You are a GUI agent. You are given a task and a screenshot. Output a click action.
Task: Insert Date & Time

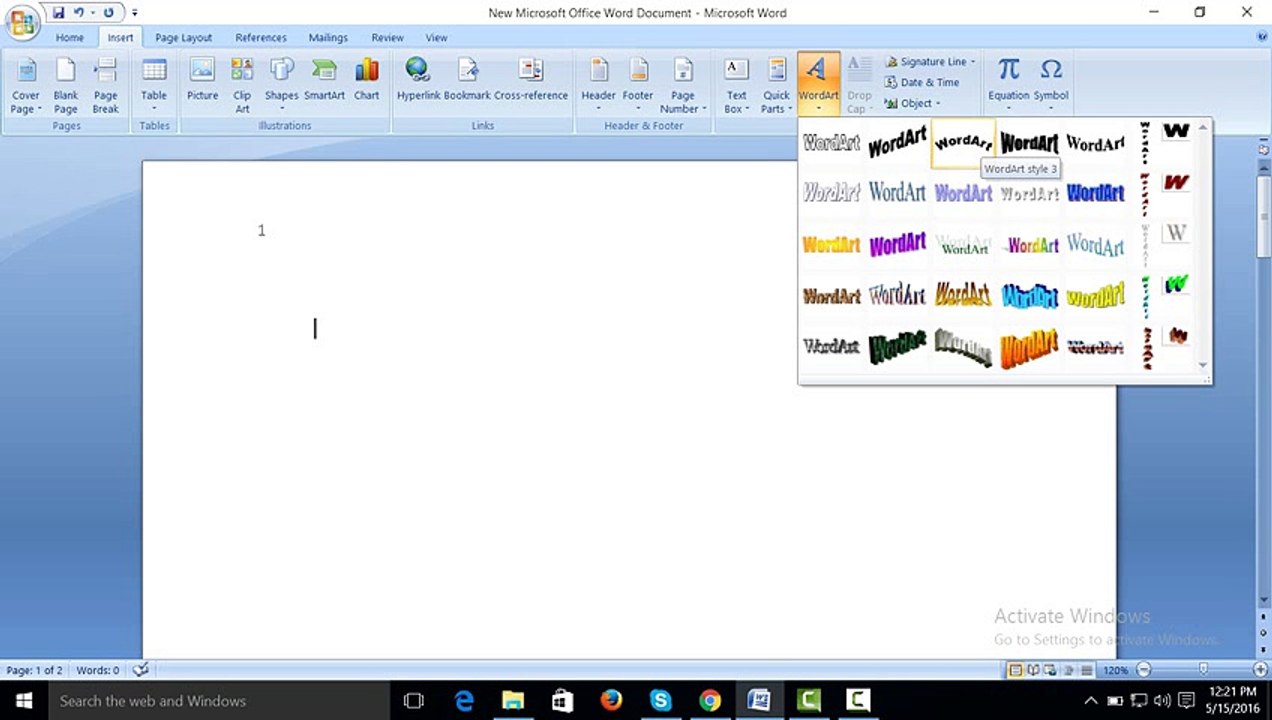pyautogui.click(x=921, y=82)
